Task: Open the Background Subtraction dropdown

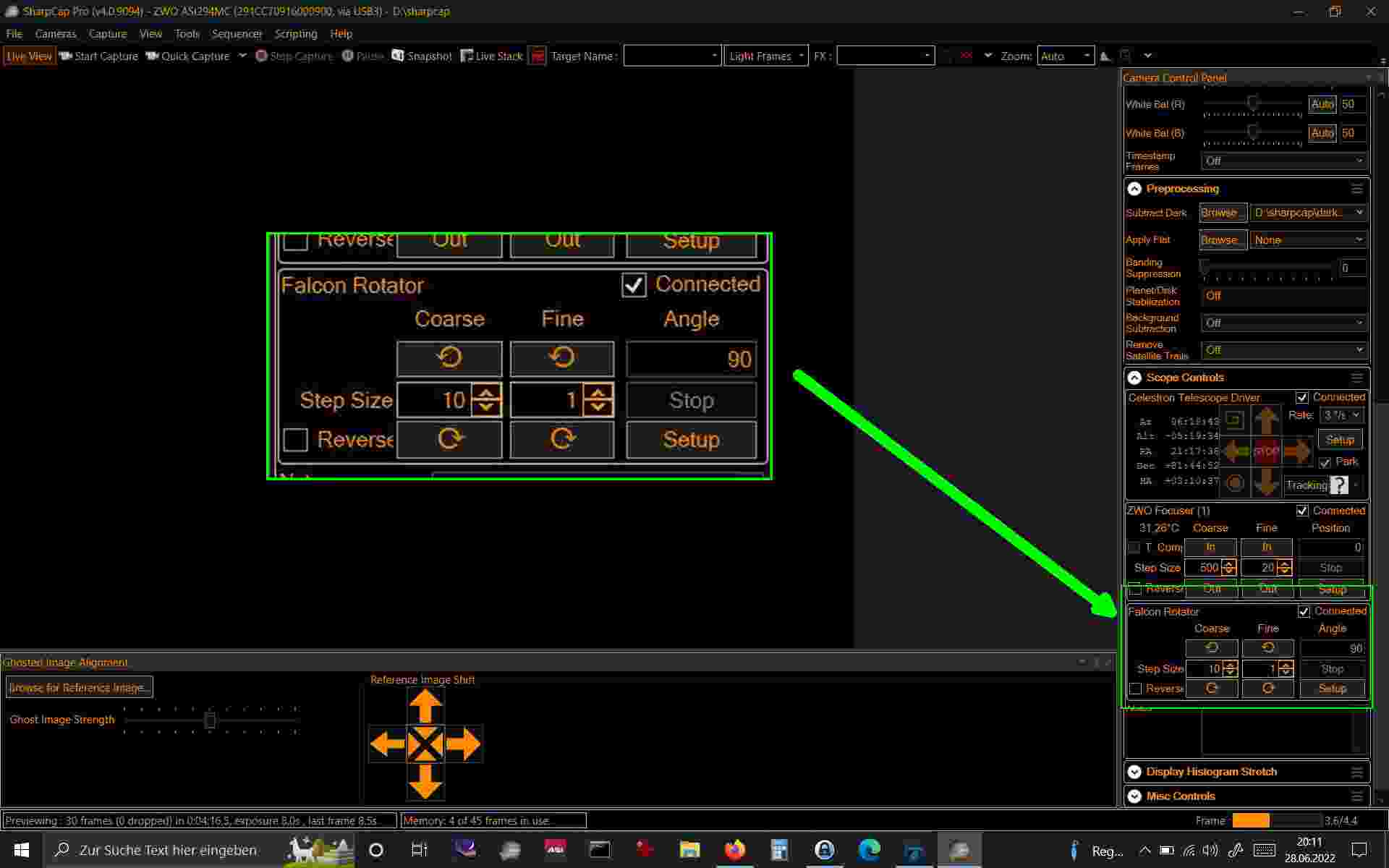Action: tap(1283, 323)
